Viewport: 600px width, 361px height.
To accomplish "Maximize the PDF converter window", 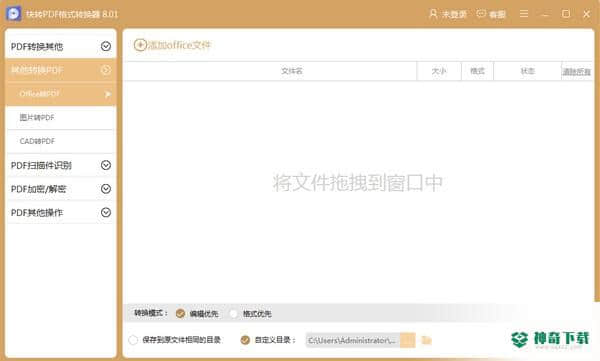I will (x=566, y=14).
